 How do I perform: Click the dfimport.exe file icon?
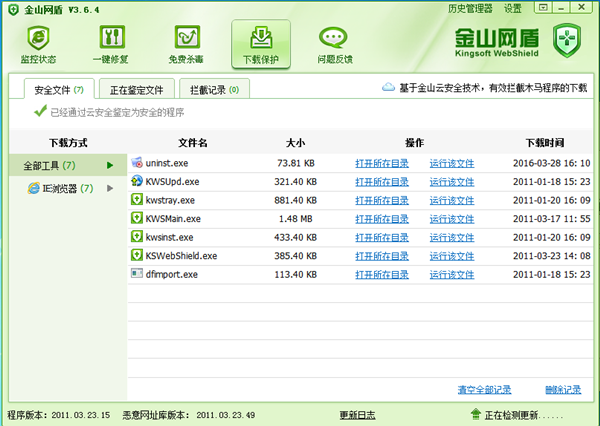(x=138, y=273)
